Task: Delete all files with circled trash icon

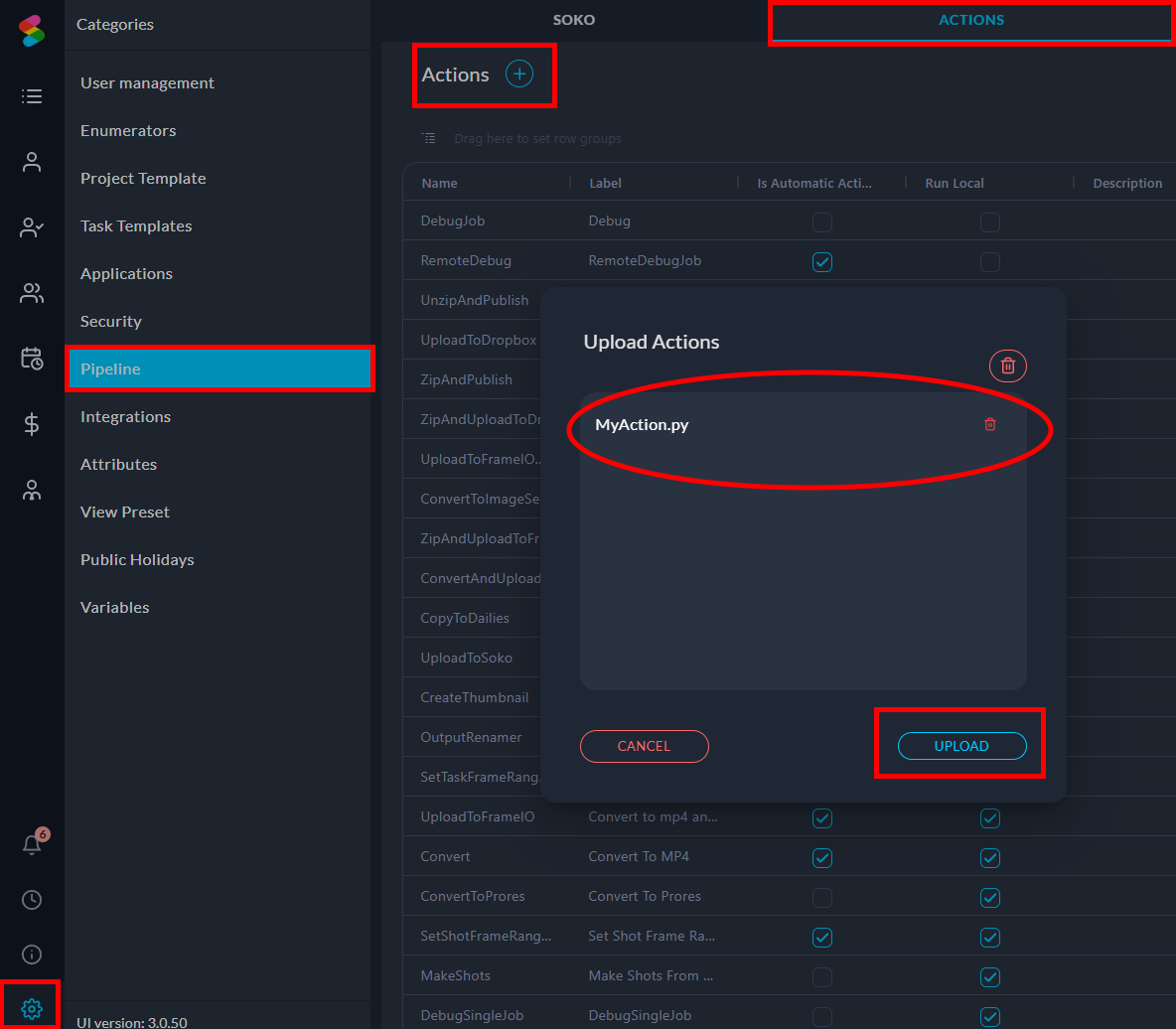Action: (x=1008, y=366)
